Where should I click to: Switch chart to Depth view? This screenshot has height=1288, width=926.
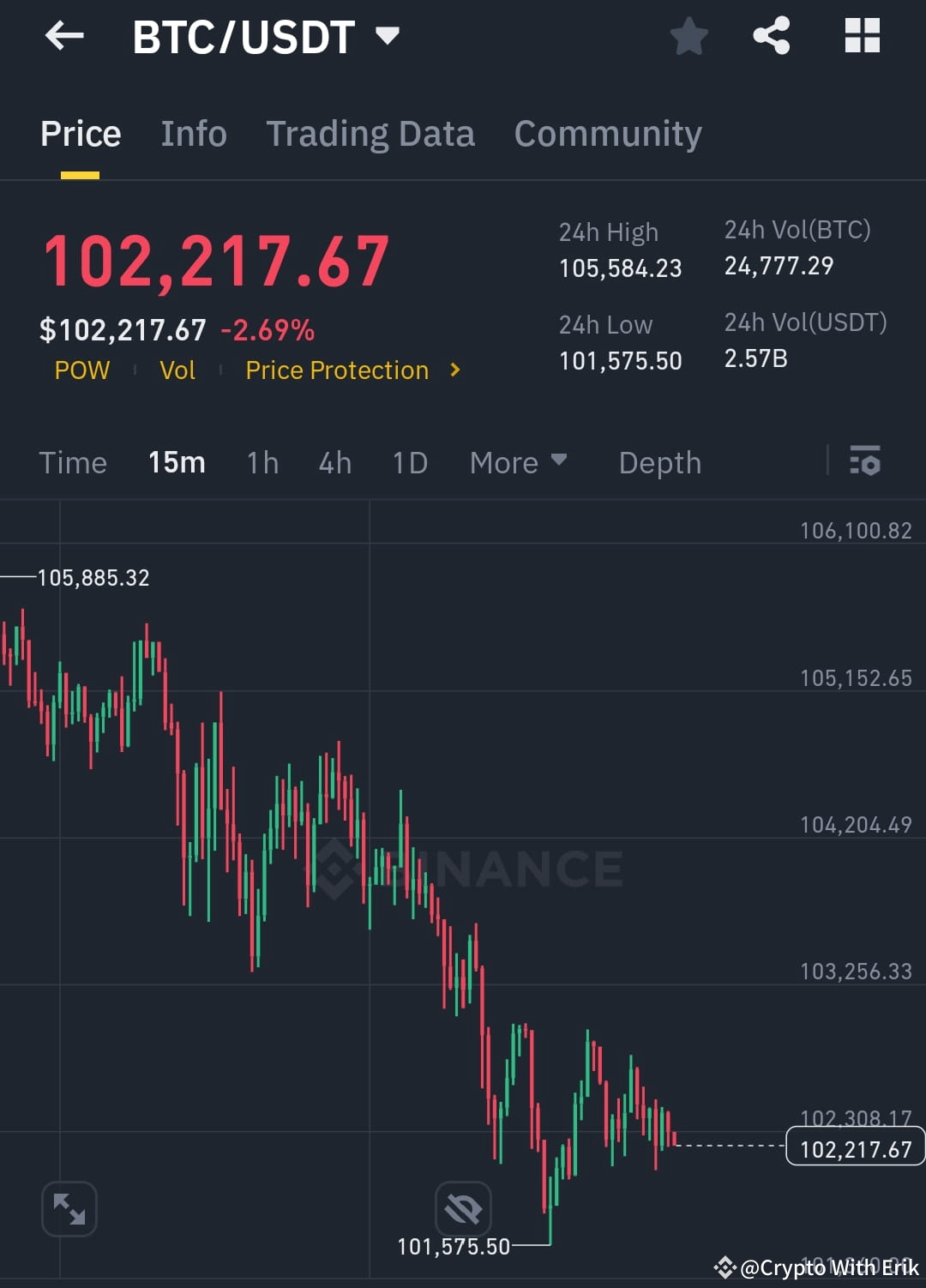(x=659, y=462)
